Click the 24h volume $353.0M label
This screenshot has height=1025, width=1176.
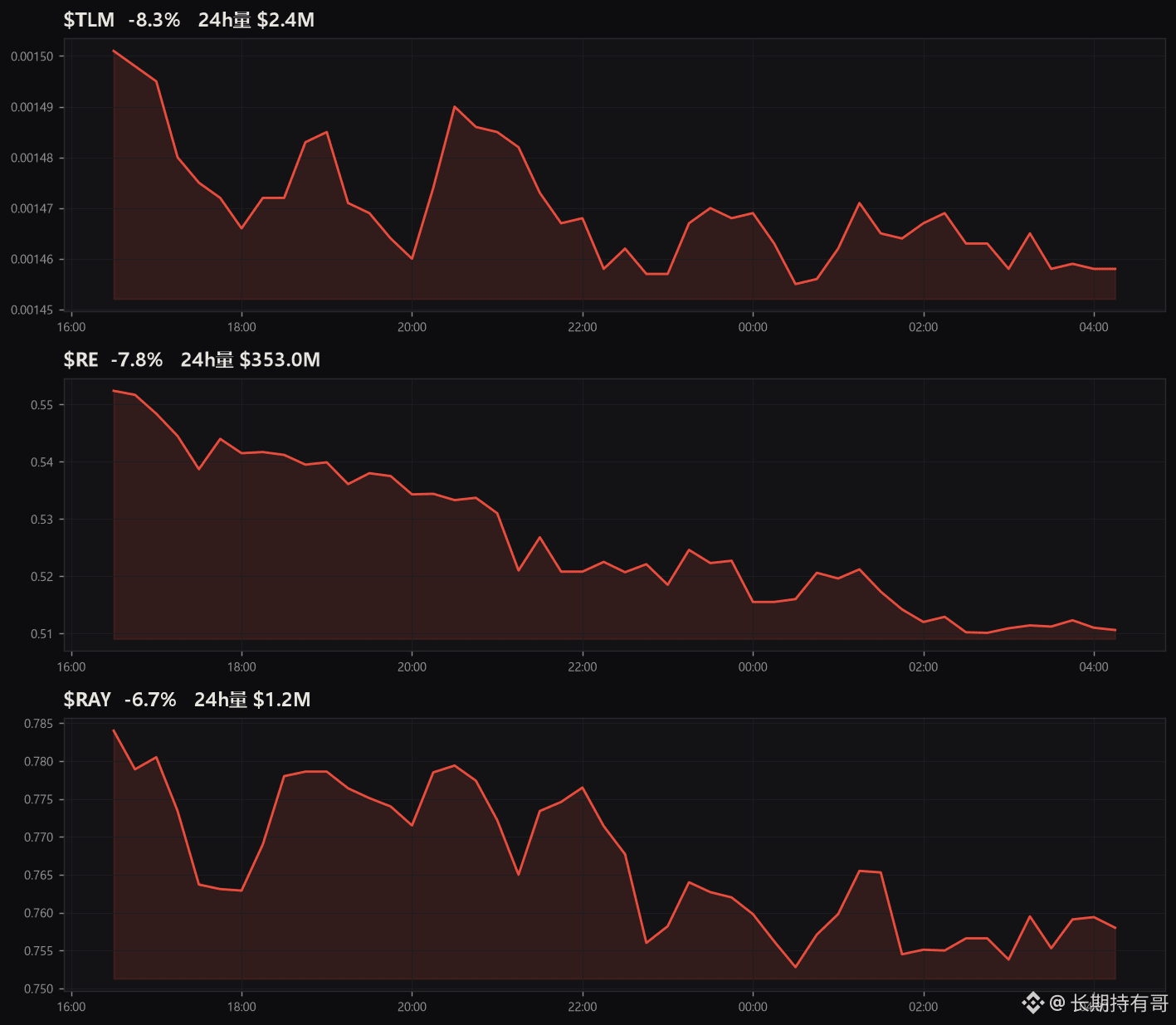(x=251, y=359)
